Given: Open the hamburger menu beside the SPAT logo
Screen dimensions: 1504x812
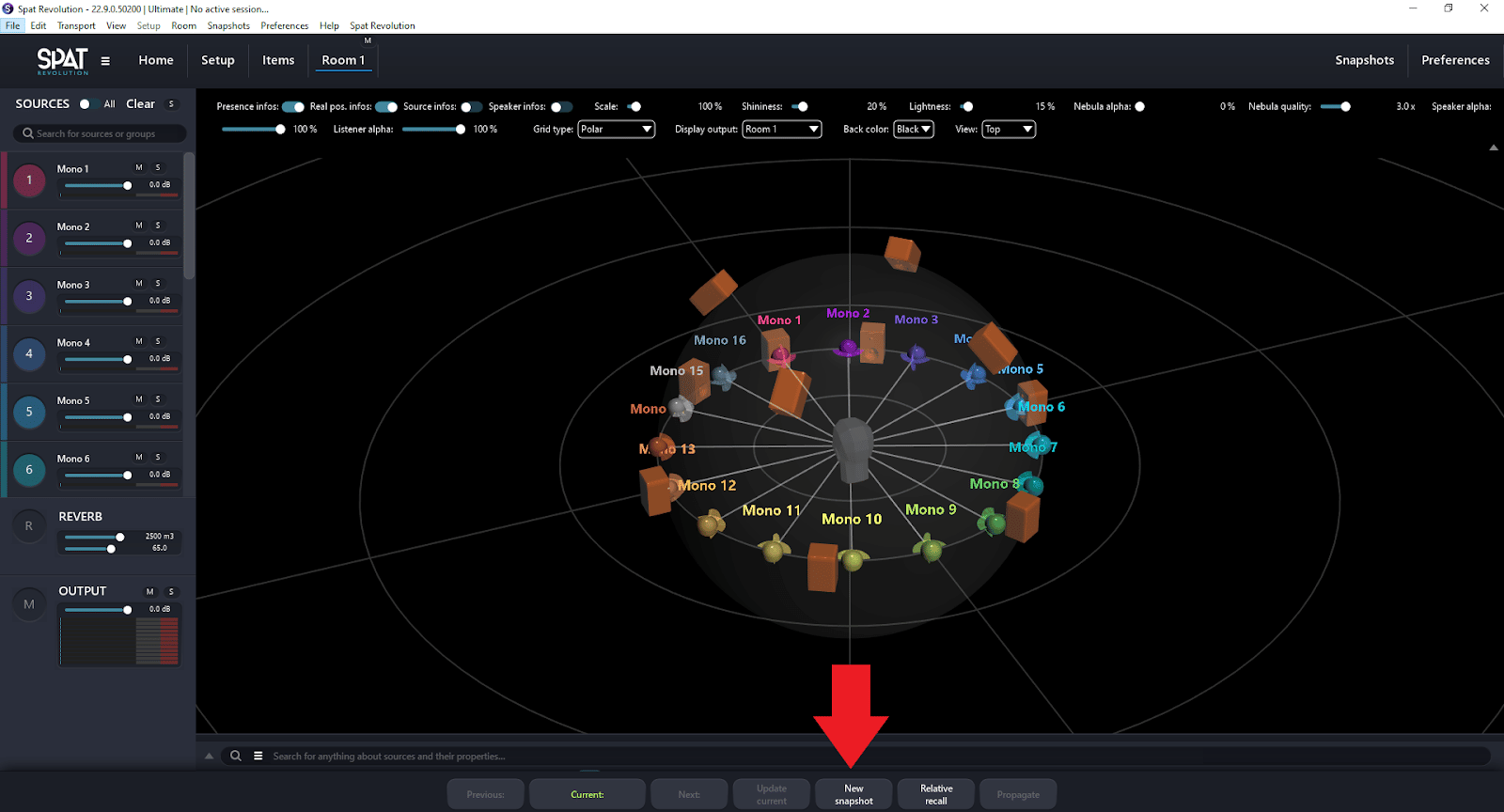Looking at the screenshot, I should coord(105,61).
